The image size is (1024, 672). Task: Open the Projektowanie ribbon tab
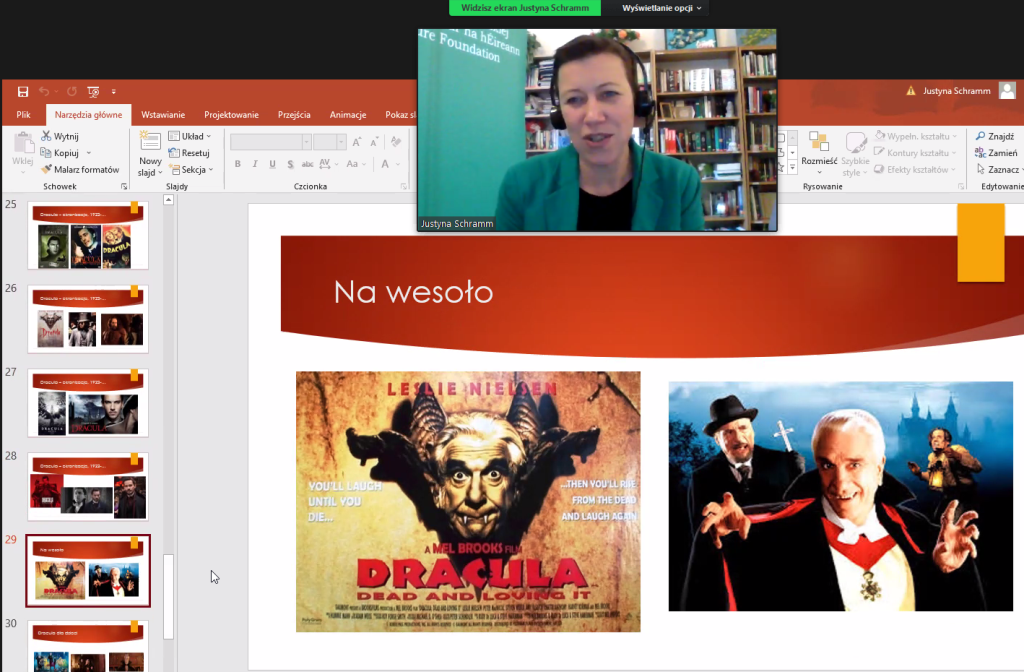[x=231, y=115]
